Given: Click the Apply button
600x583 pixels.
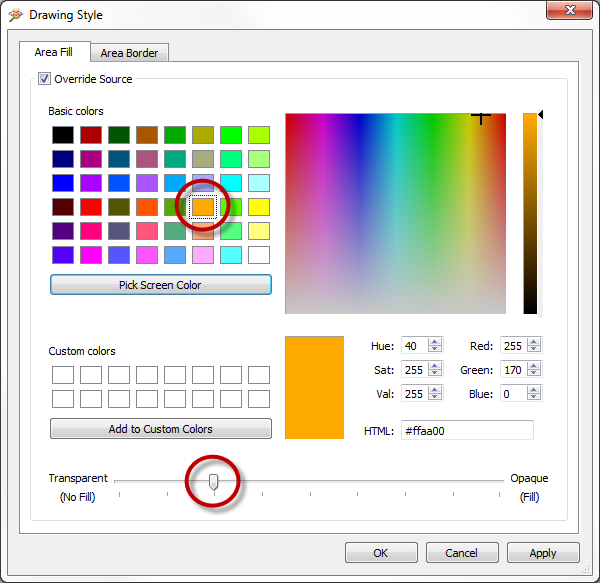Looking at the screenshot, I should pyautogui.click(x=543, y=552).
